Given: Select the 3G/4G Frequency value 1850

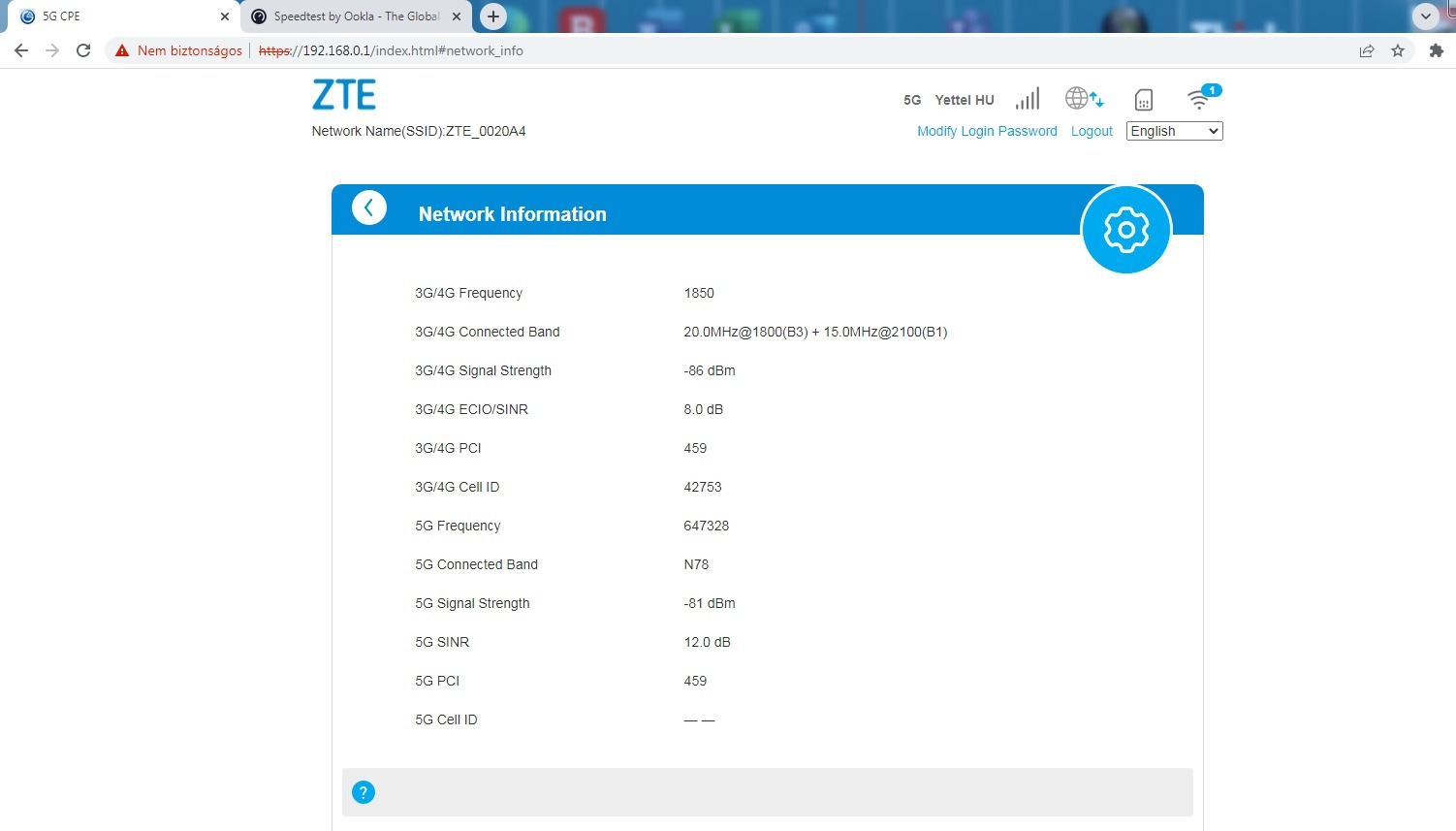Looking at the screenshot, I should 699,293.
